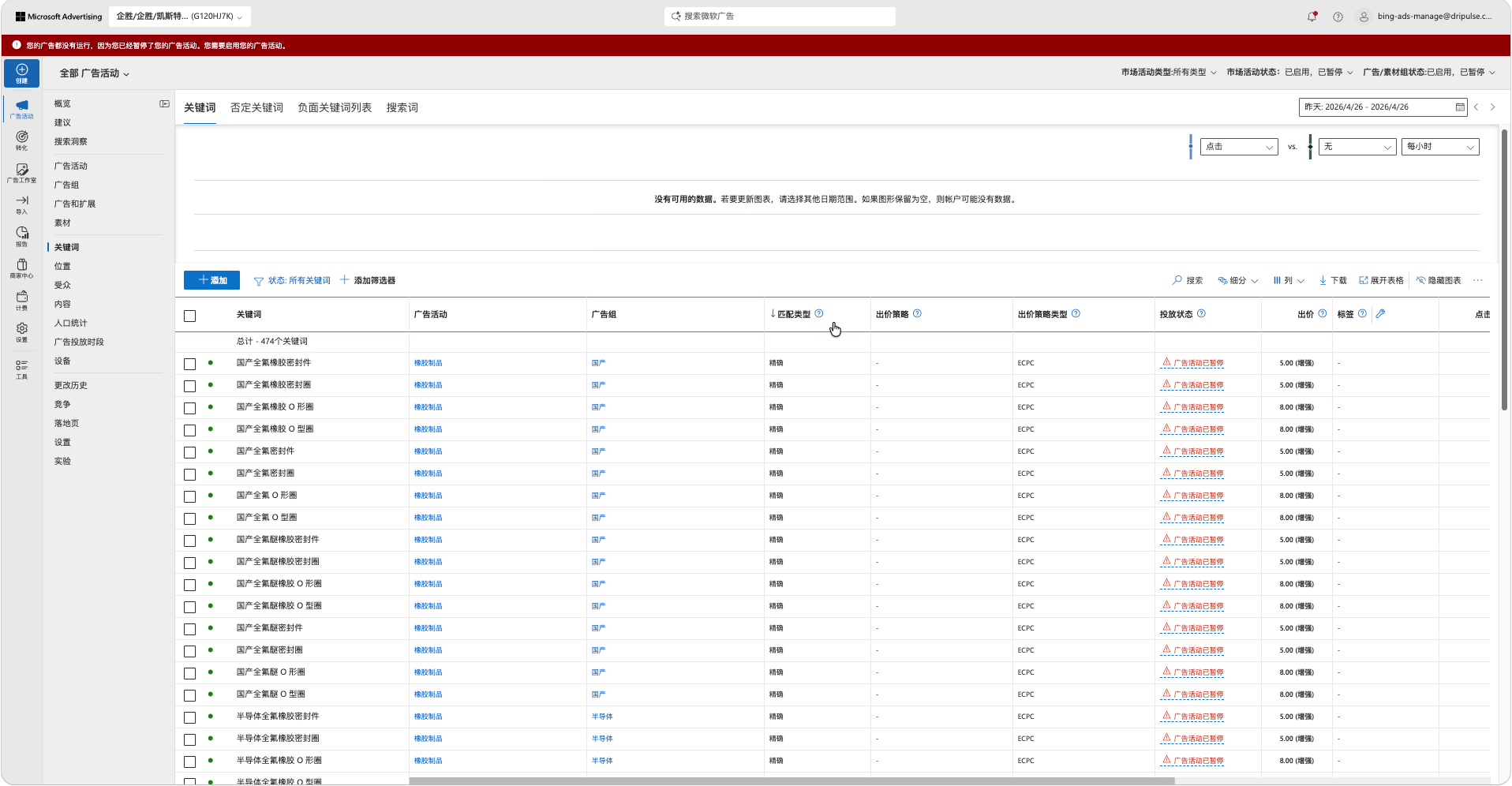Open the account switcher dropdown (G120HJ7K)
This screenshot has width=1512, height=786.
179,17
